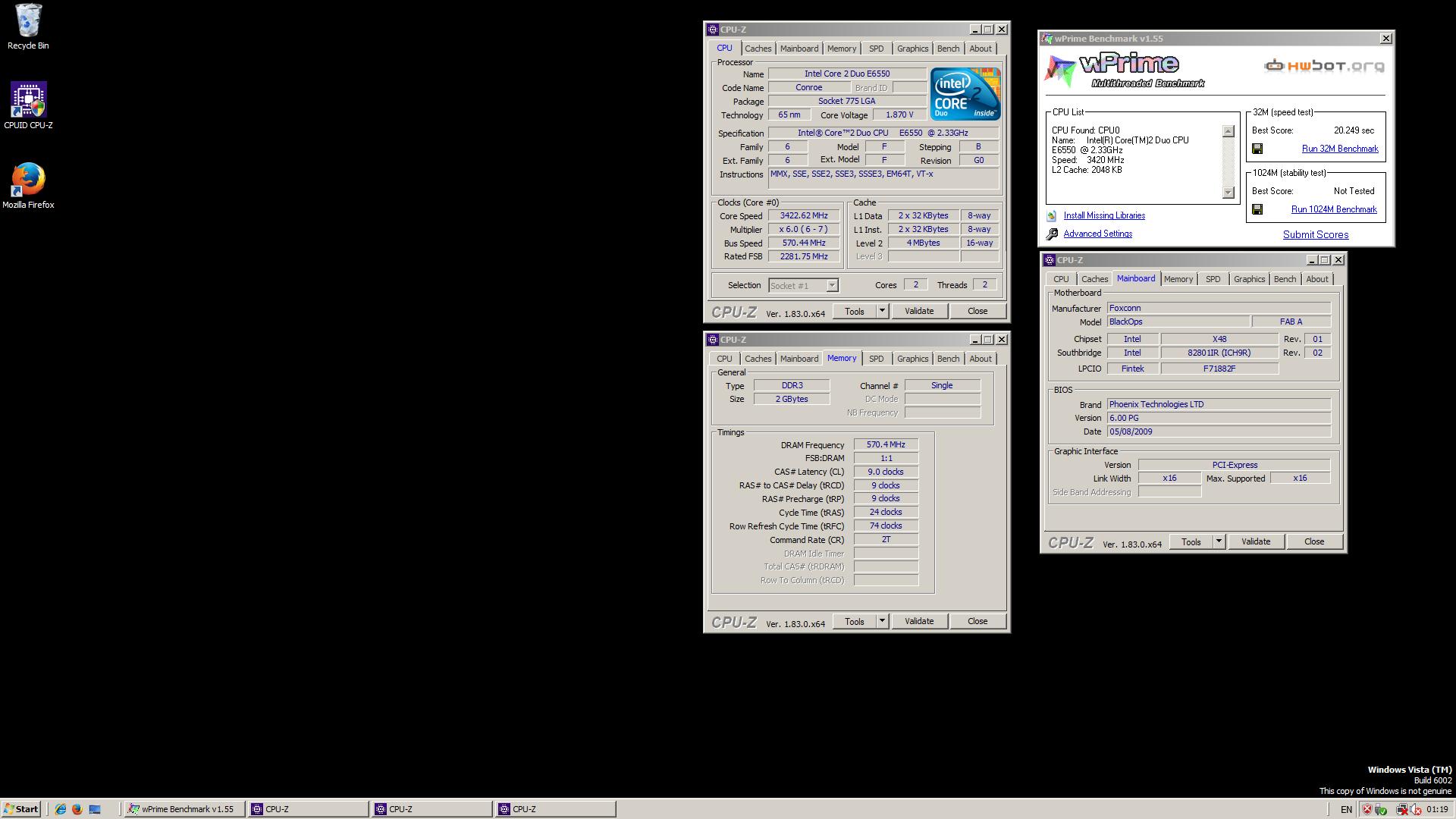Click the wrench icon beside Advanced Settings
Screen dimensions: 1456x819
point(1052,234)
